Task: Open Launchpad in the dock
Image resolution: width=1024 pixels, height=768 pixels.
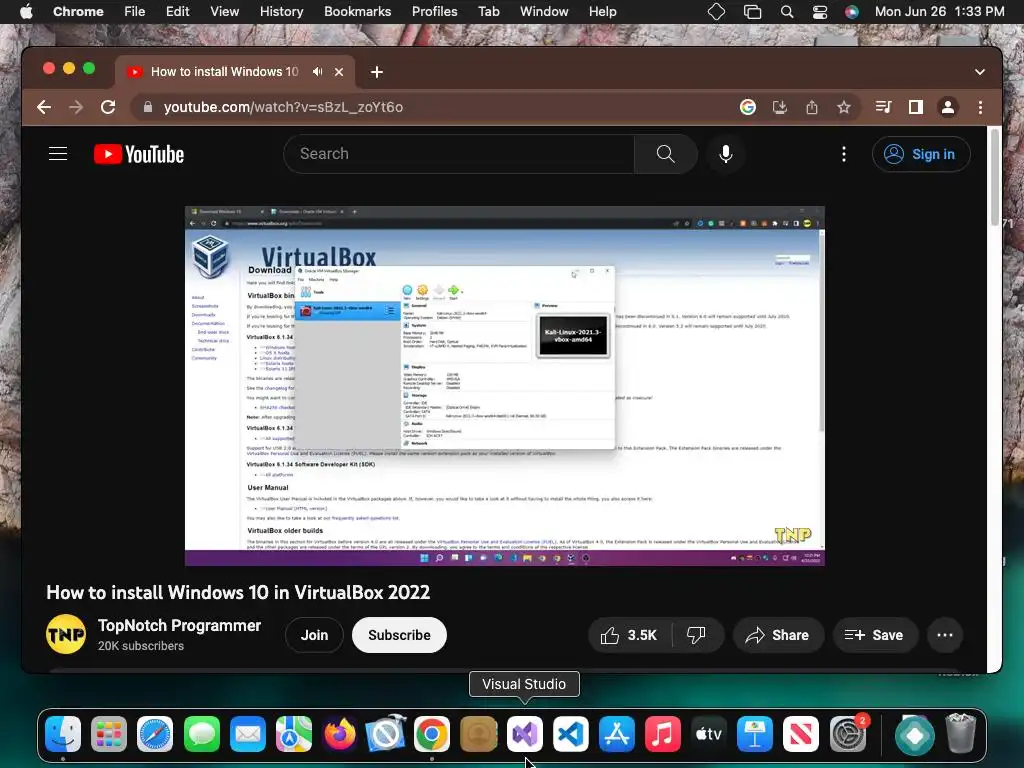Action: click(x=108, y=734)
